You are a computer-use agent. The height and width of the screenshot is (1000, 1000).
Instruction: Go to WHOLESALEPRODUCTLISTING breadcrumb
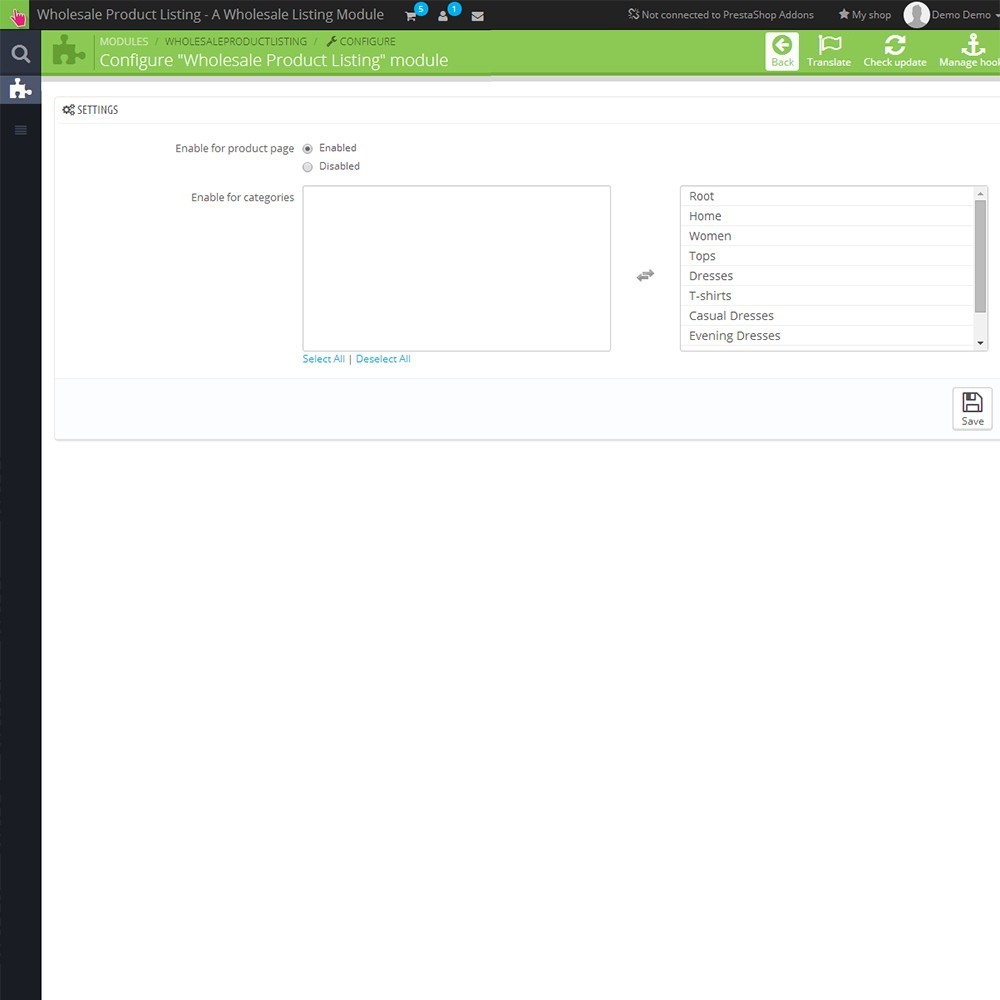(x=235, y=41)
